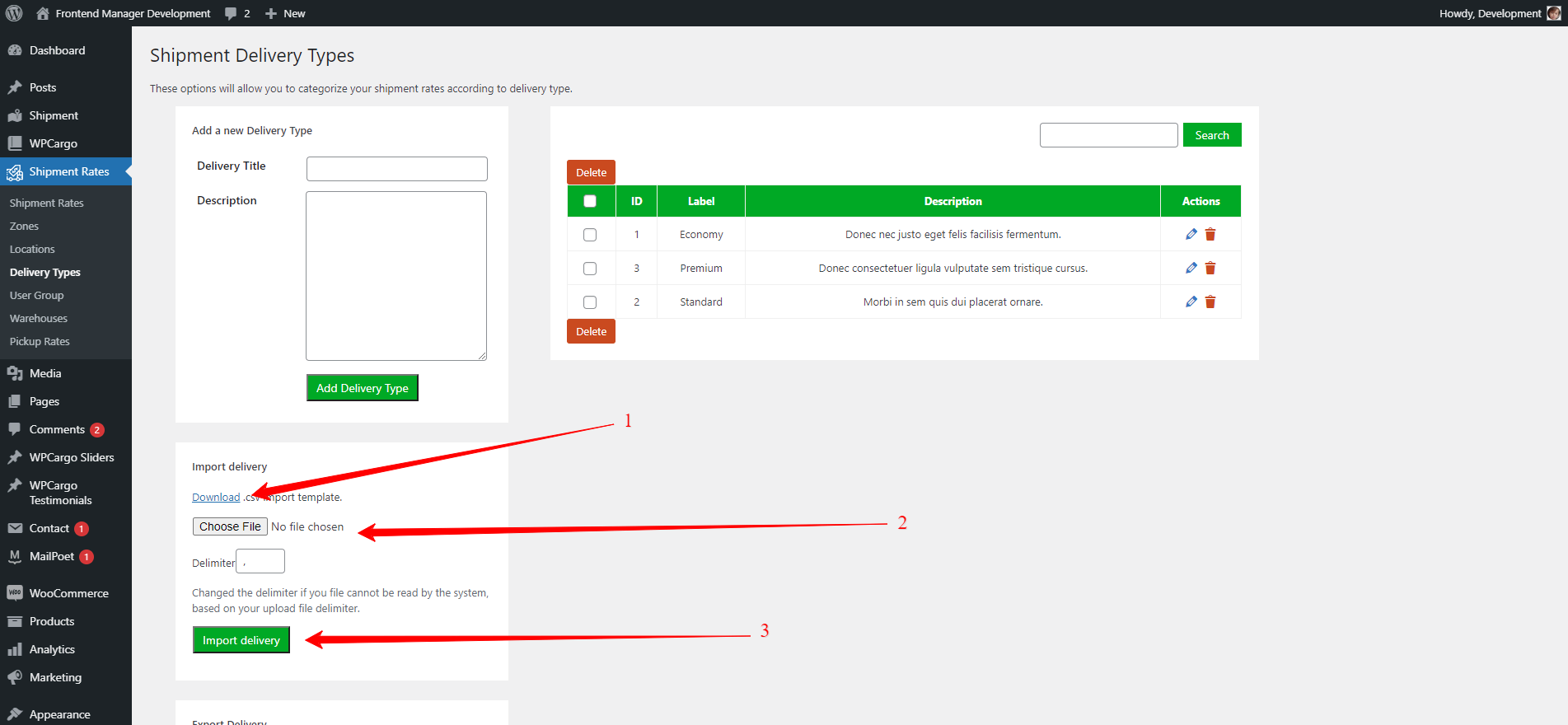Click the Delivery Title input field
The height and width of the screenshot is (725, 1568).
(396, 169)
